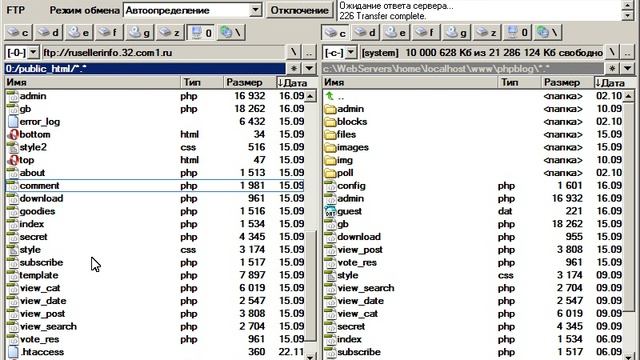The height and width of the screenshot is (360, 640).
Task: Click the Отключение disconnect button
Action: click(300, 10)
